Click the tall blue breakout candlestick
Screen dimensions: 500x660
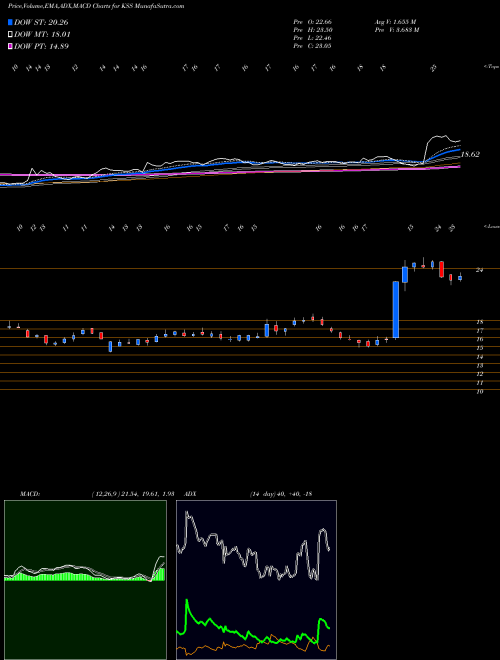point(396,309)
